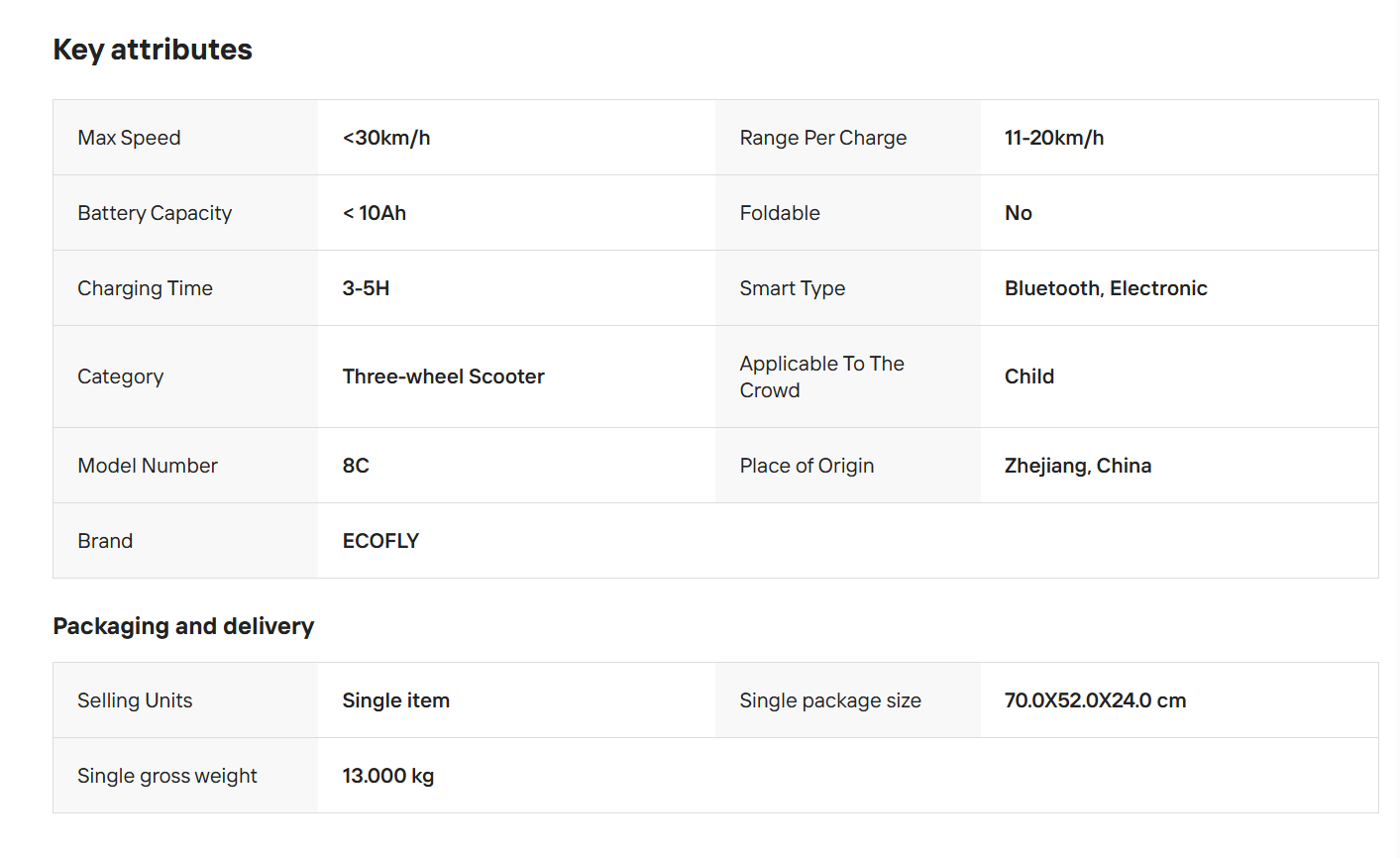Click the Charging Time 3-5H value
This screenshot has height=858, width=1400.
coord(366,288)
